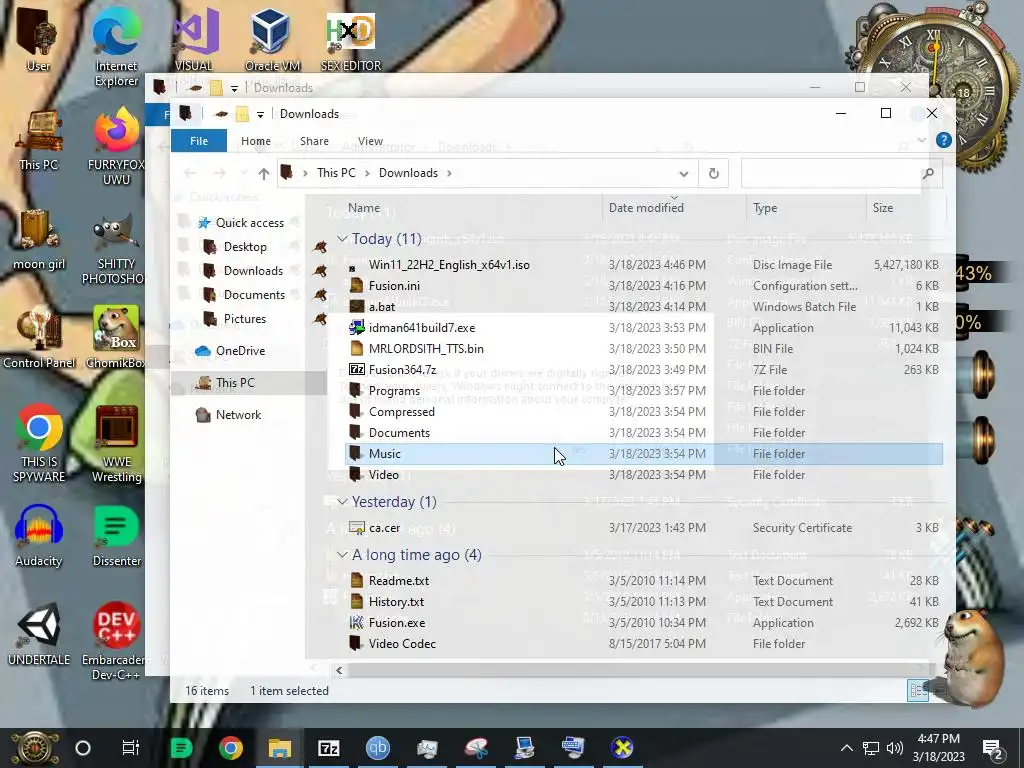Click the Chrome taskbar icon

tap(231, 748)
